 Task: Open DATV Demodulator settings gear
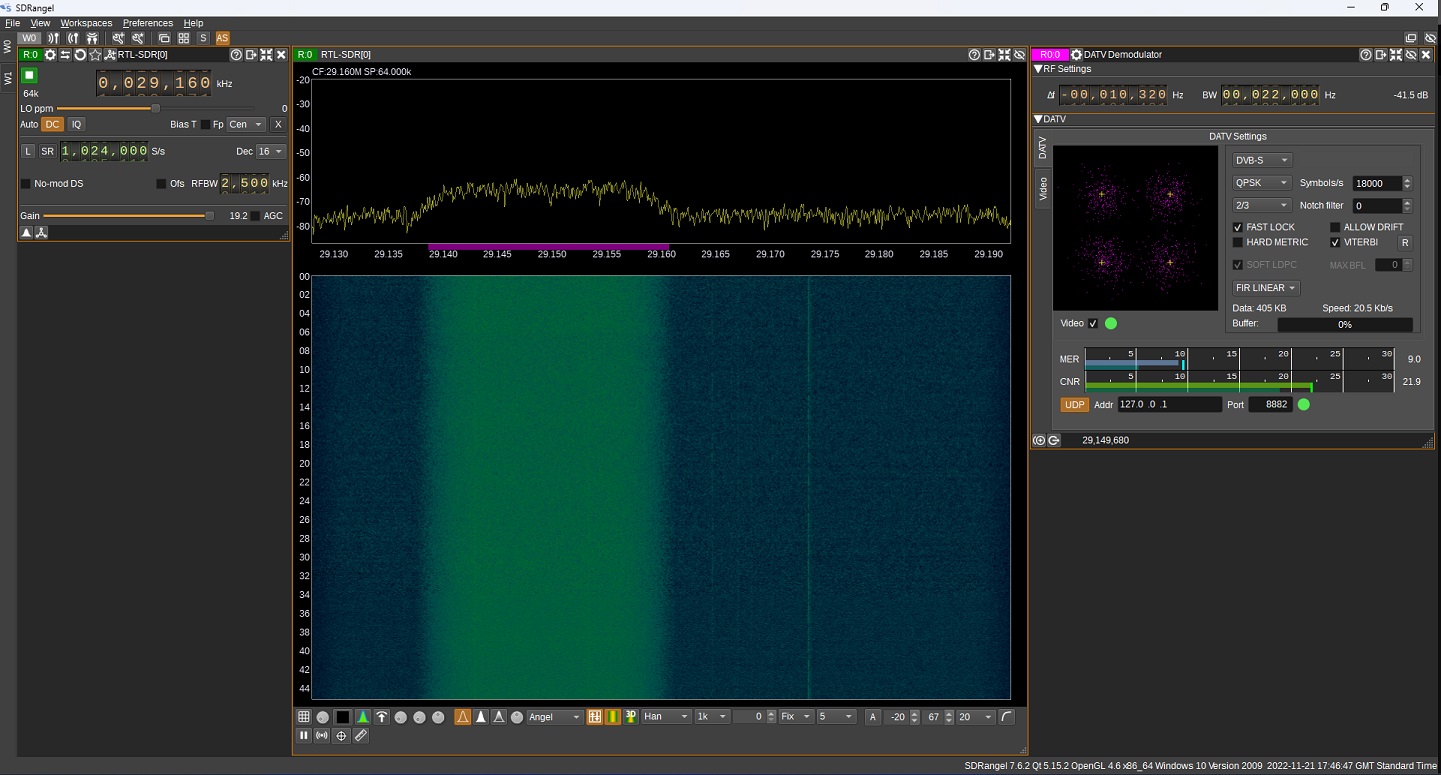[1076, 55]
